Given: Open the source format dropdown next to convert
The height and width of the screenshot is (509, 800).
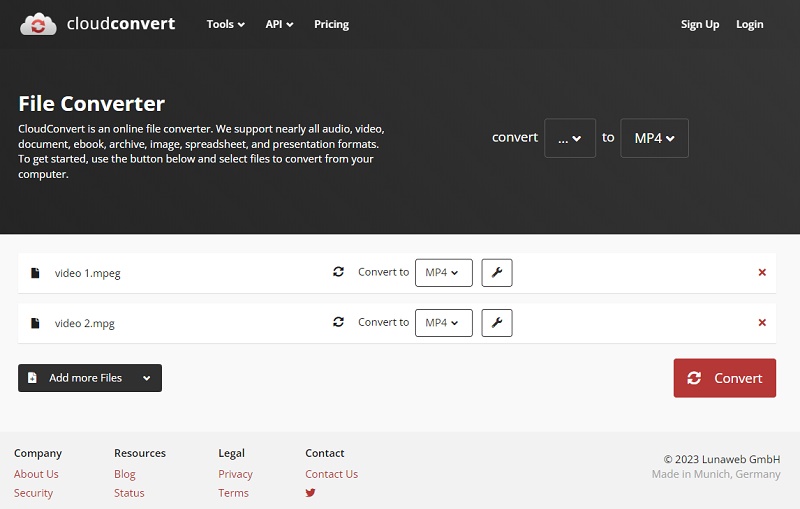Looking at the screenshot, I should click(x=570, y=138).
